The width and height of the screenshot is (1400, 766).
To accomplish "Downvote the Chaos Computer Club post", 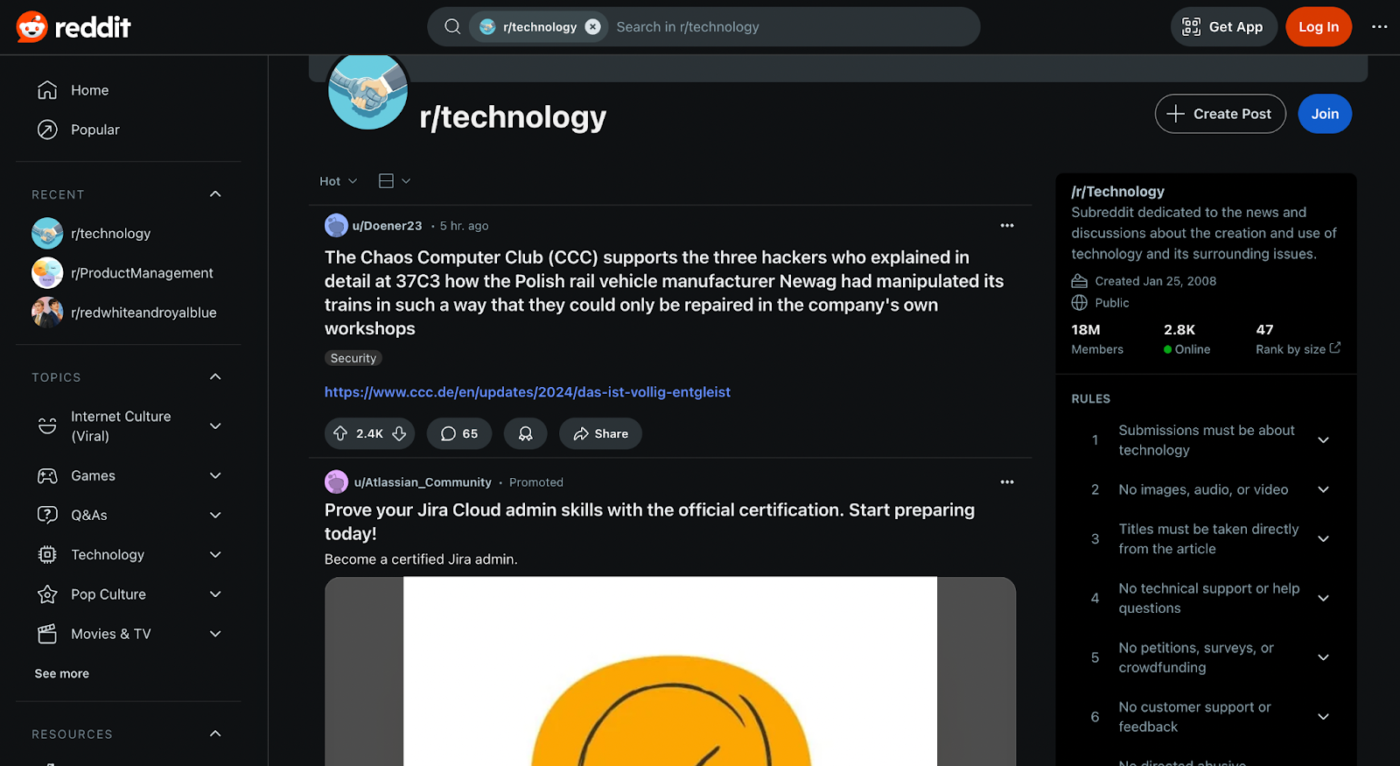I will coord(399,434).
